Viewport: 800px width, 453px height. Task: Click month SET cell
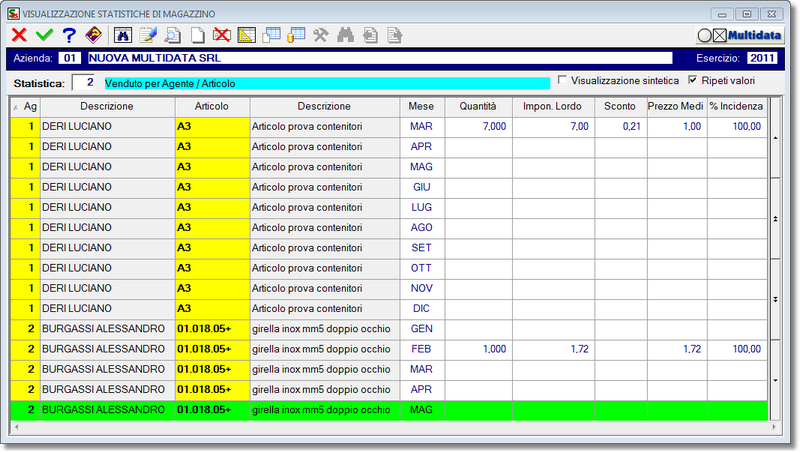pyautogui.click(x=421, y=248)
